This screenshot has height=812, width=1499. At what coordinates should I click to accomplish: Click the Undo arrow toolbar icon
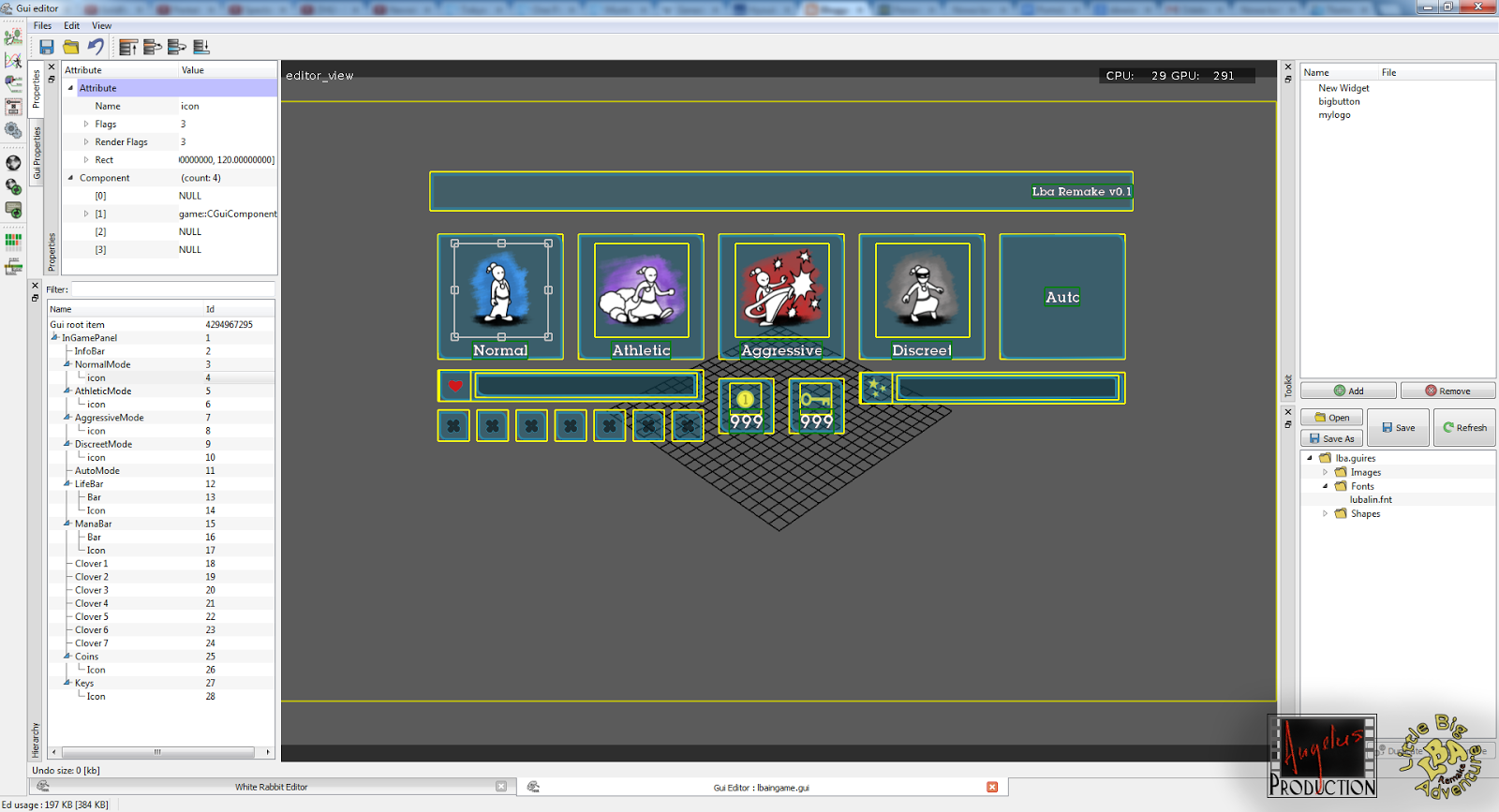pyautogui.click(x=96, y=47)
